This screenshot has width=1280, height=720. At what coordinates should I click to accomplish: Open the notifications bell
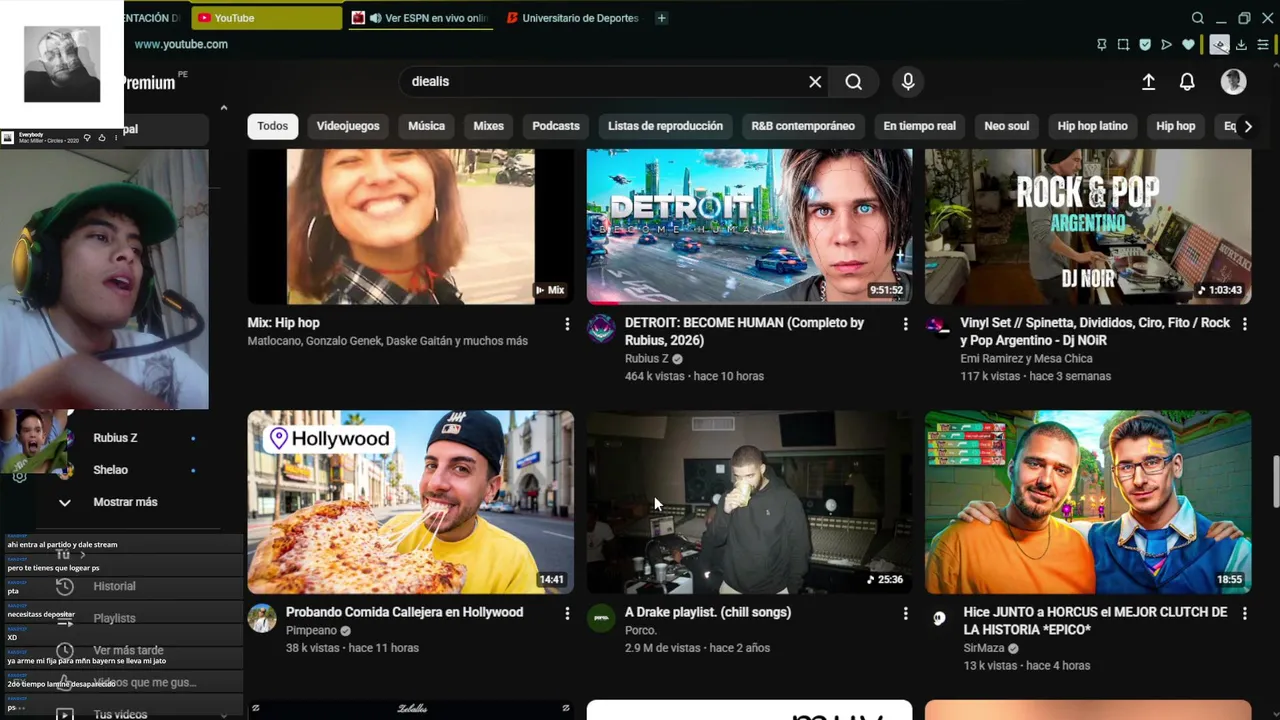(x=1187, y=82)
